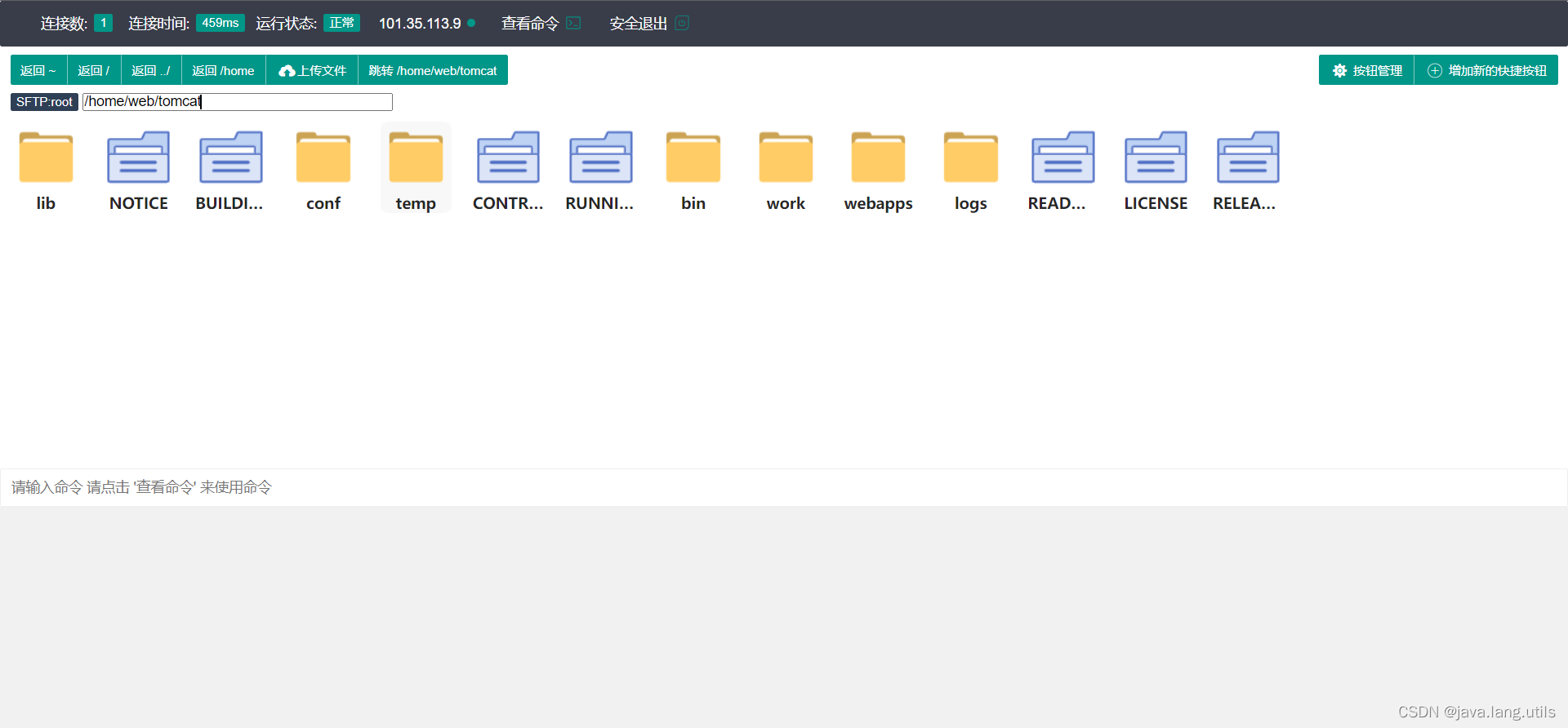Click the SFTP:root label
The image size is (1568, 728).
pos(44,101)
